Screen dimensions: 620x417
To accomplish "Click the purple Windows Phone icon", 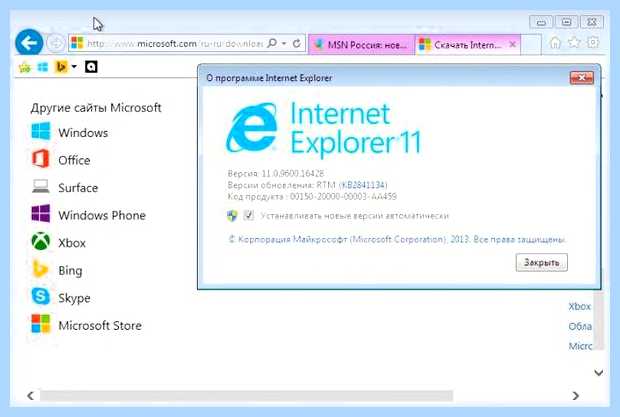I will tap(41, 214).
